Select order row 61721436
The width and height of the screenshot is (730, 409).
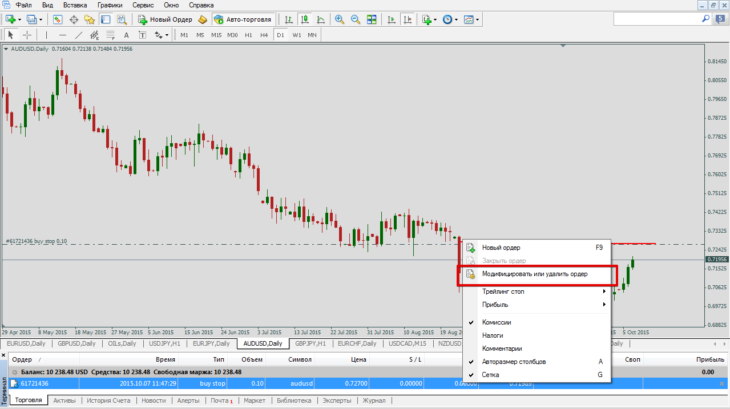coord(365,383)
